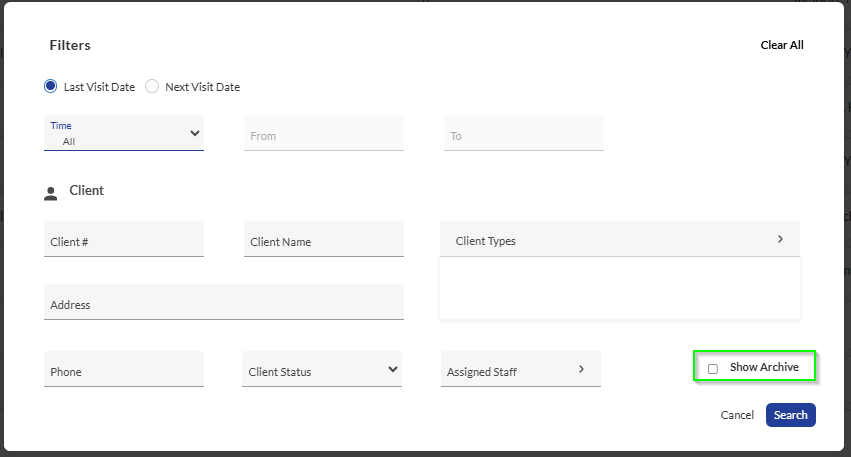Choose the Next Visit Date option
The height and width of the screenshot is (457, 851).
[152, 87]
